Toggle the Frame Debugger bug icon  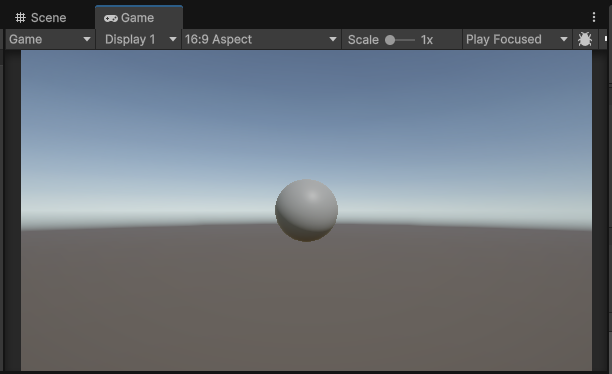click(x=584, y=39)
